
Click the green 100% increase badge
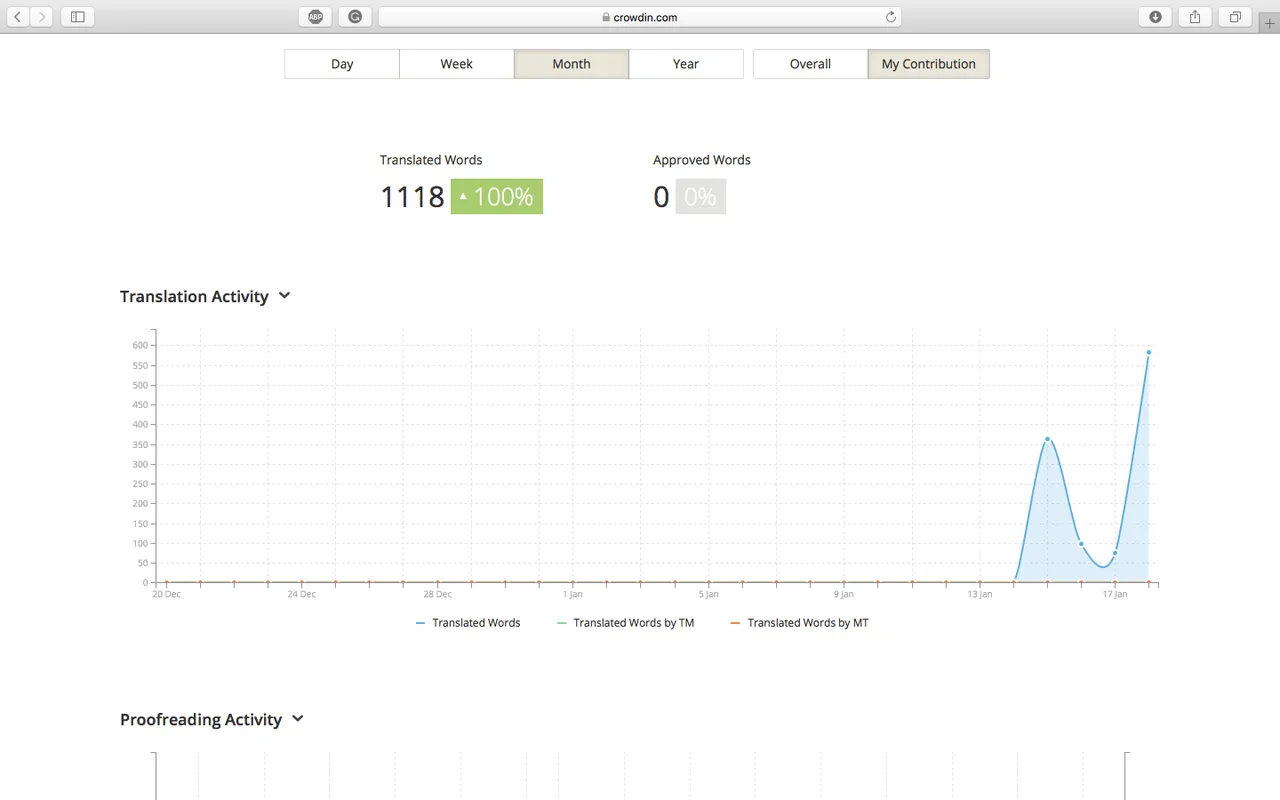click(497, 197)
